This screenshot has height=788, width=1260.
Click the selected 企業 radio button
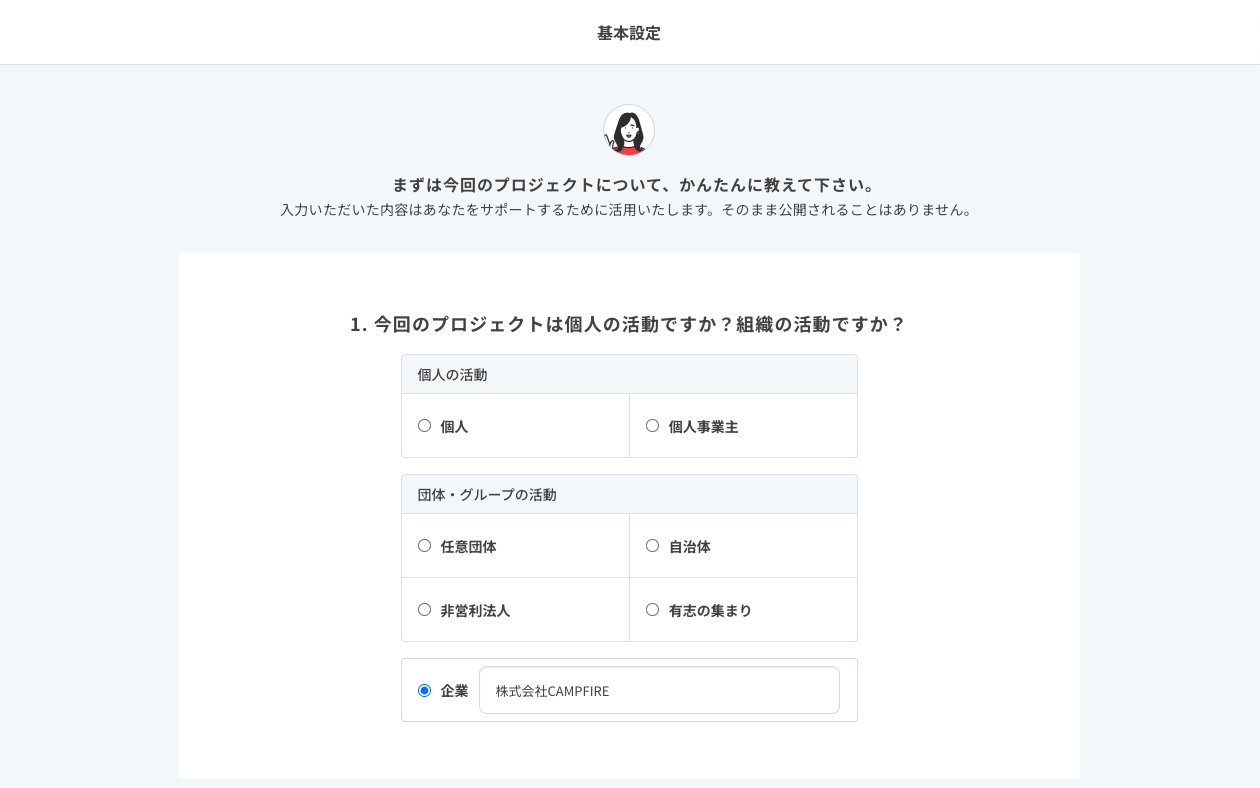tap(425, 690)
